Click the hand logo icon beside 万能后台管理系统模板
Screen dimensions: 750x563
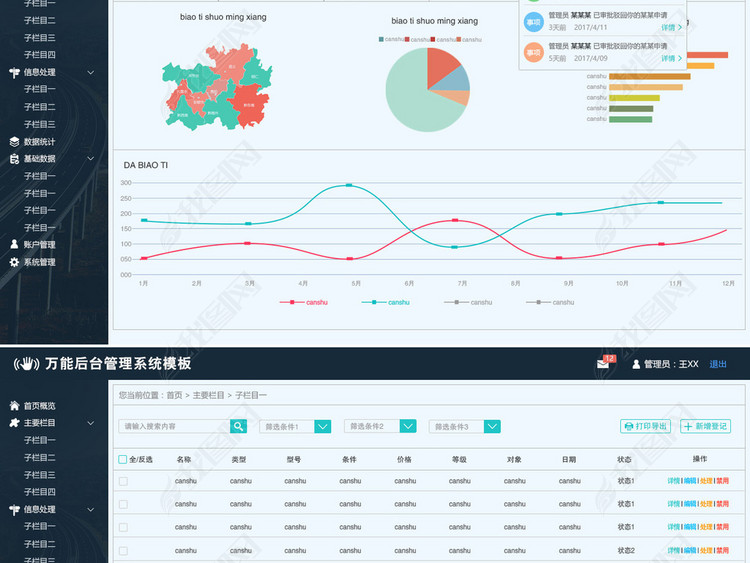[26, 364]
